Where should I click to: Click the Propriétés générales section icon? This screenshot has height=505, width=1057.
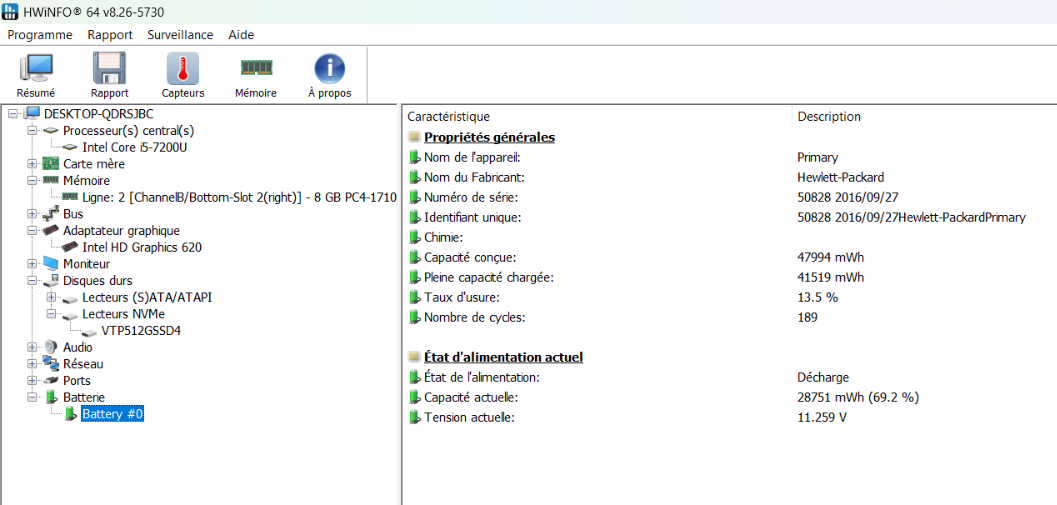pos(414,138)
